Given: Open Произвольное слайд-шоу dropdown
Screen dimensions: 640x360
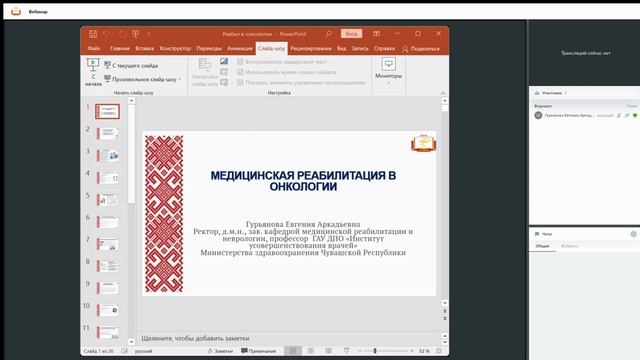Looking at the screenshot, I should tap(142, 79).
